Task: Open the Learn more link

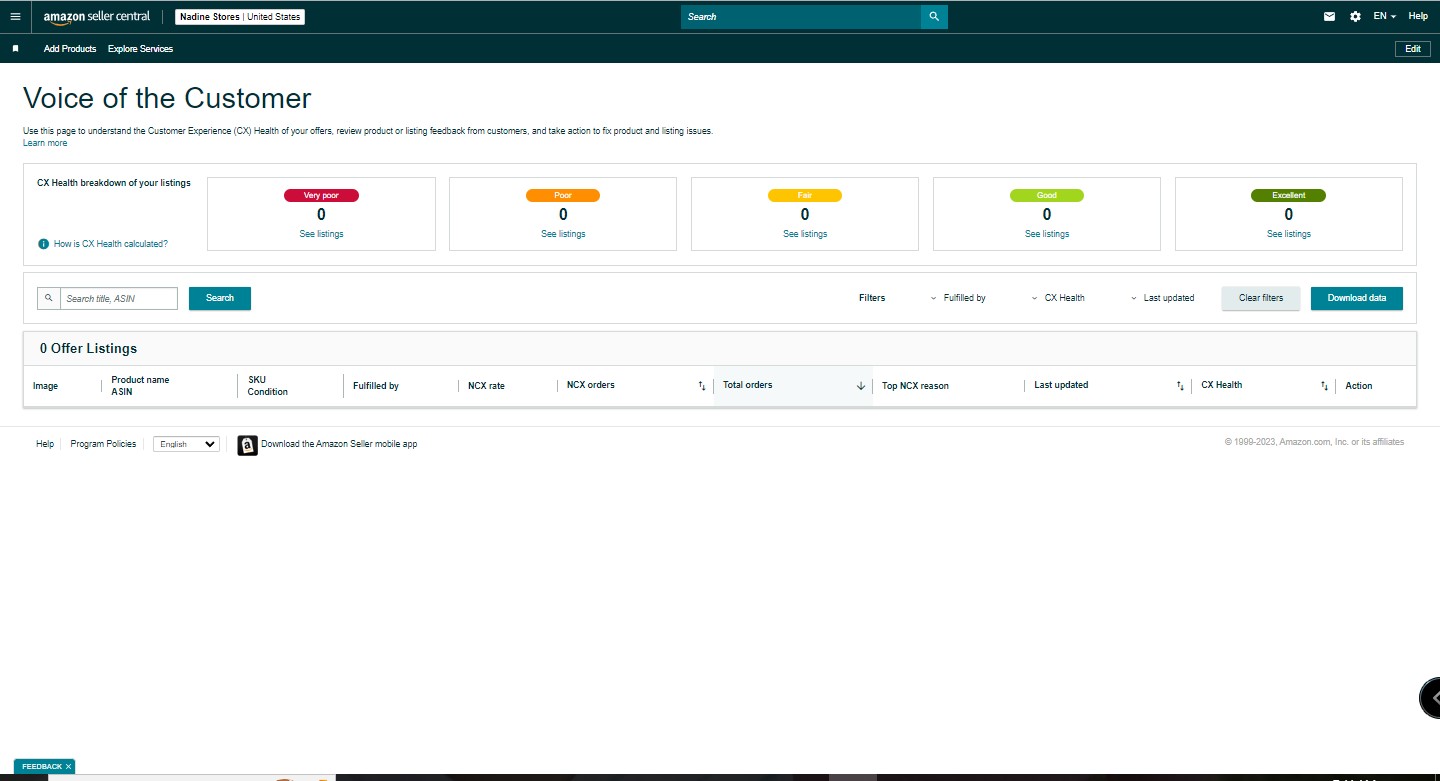Action: 45,143
